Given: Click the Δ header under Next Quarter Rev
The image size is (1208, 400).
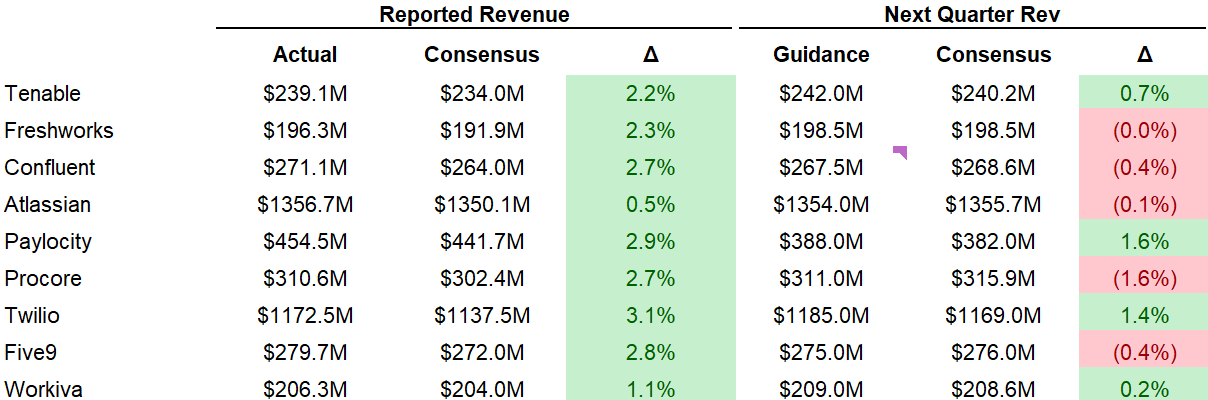Looking at the screenshot, I should click(1145, 55).
